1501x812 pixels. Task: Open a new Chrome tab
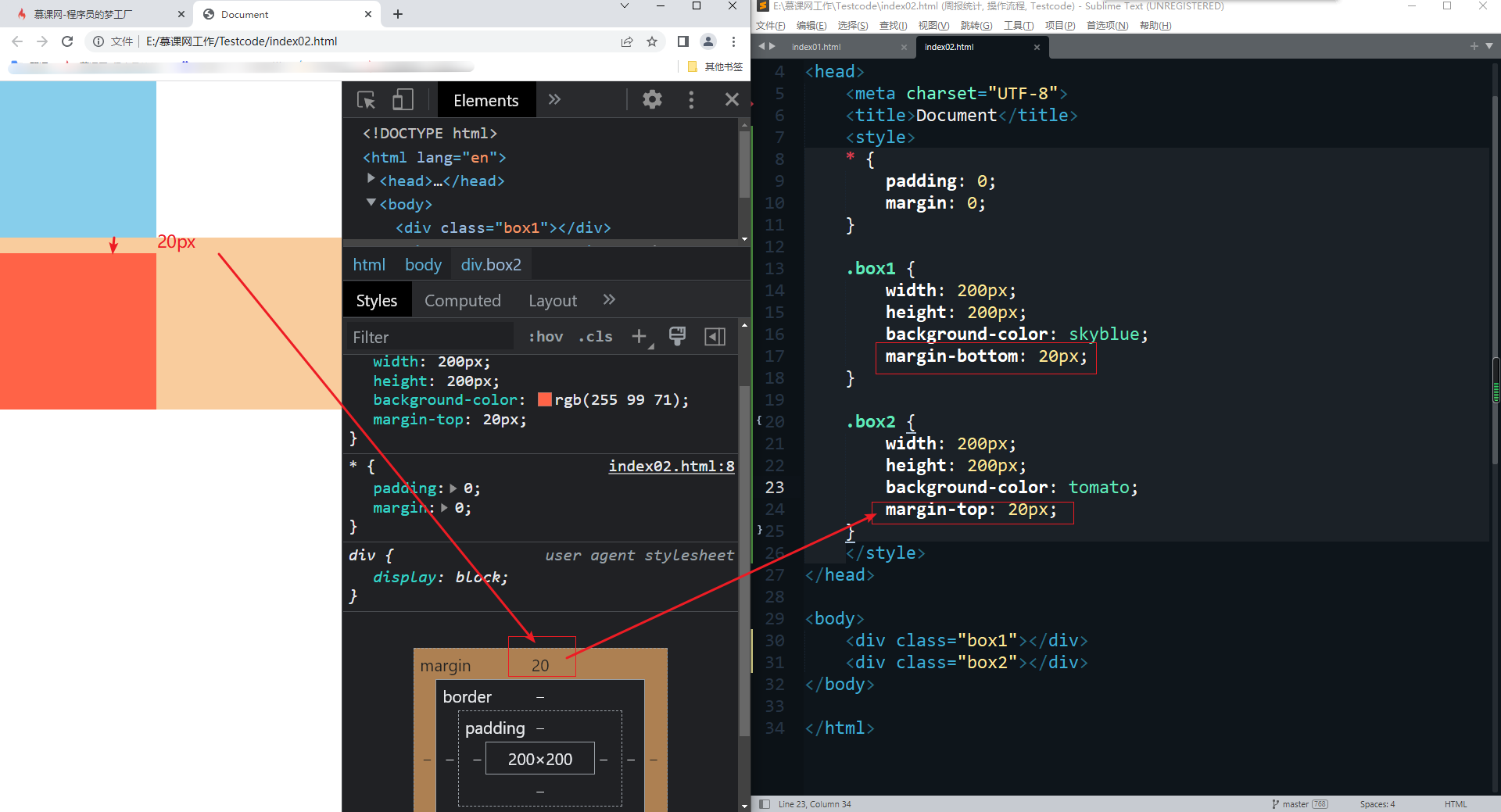pyautogui.click(x=398, y=14)
